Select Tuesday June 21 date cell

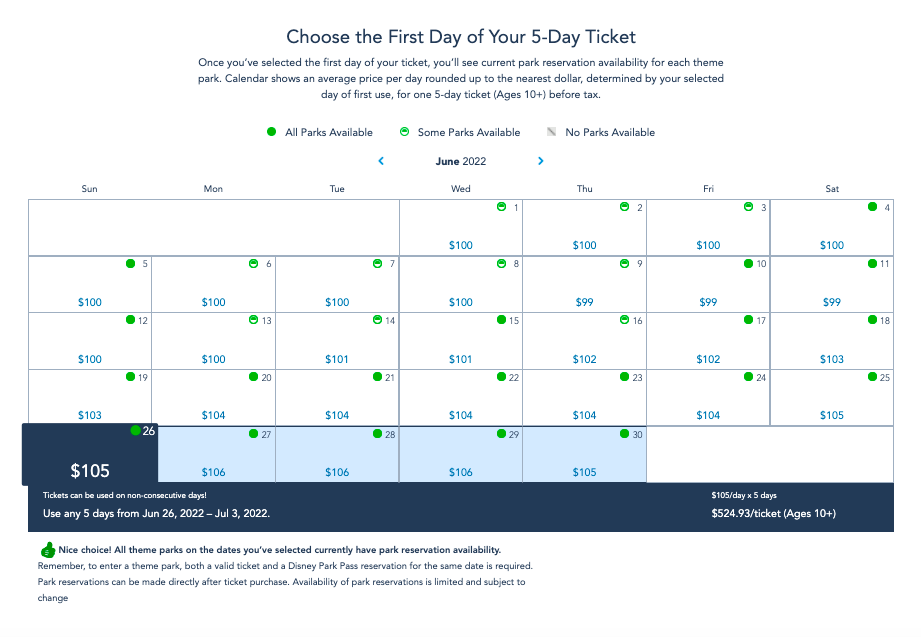[337, 397]
